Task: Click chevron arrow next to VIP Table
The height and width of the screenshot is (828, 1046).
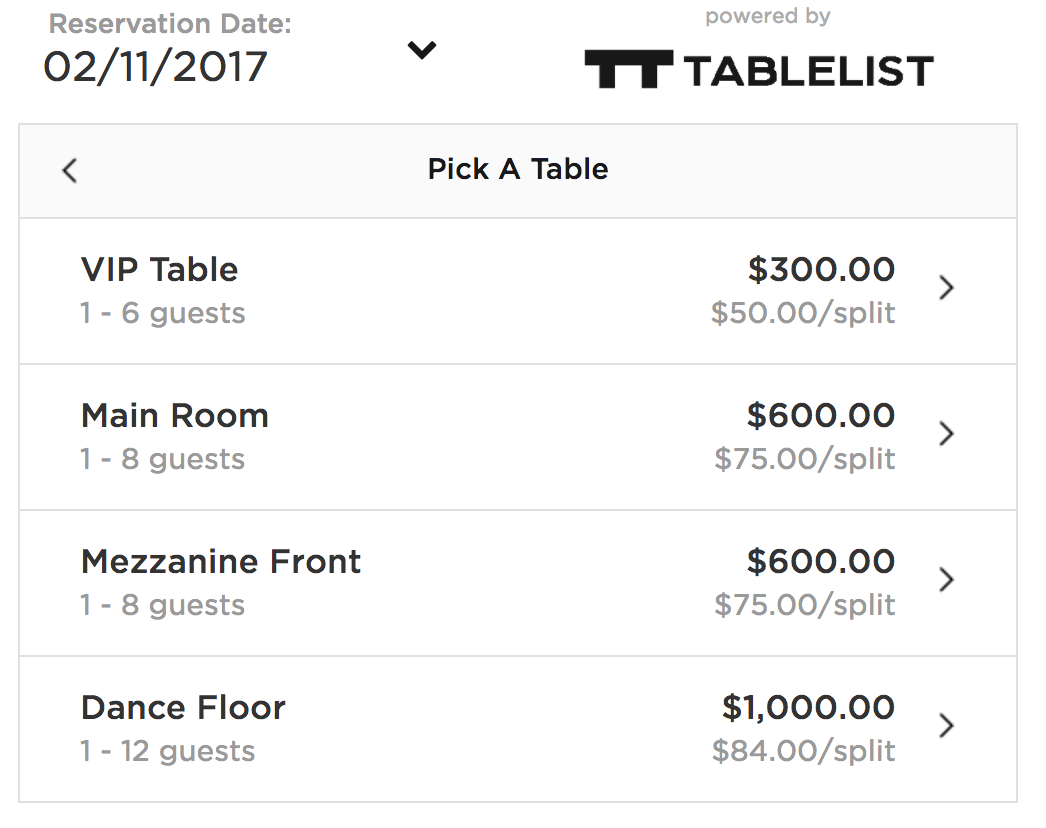Action: (x=946, y=289)
